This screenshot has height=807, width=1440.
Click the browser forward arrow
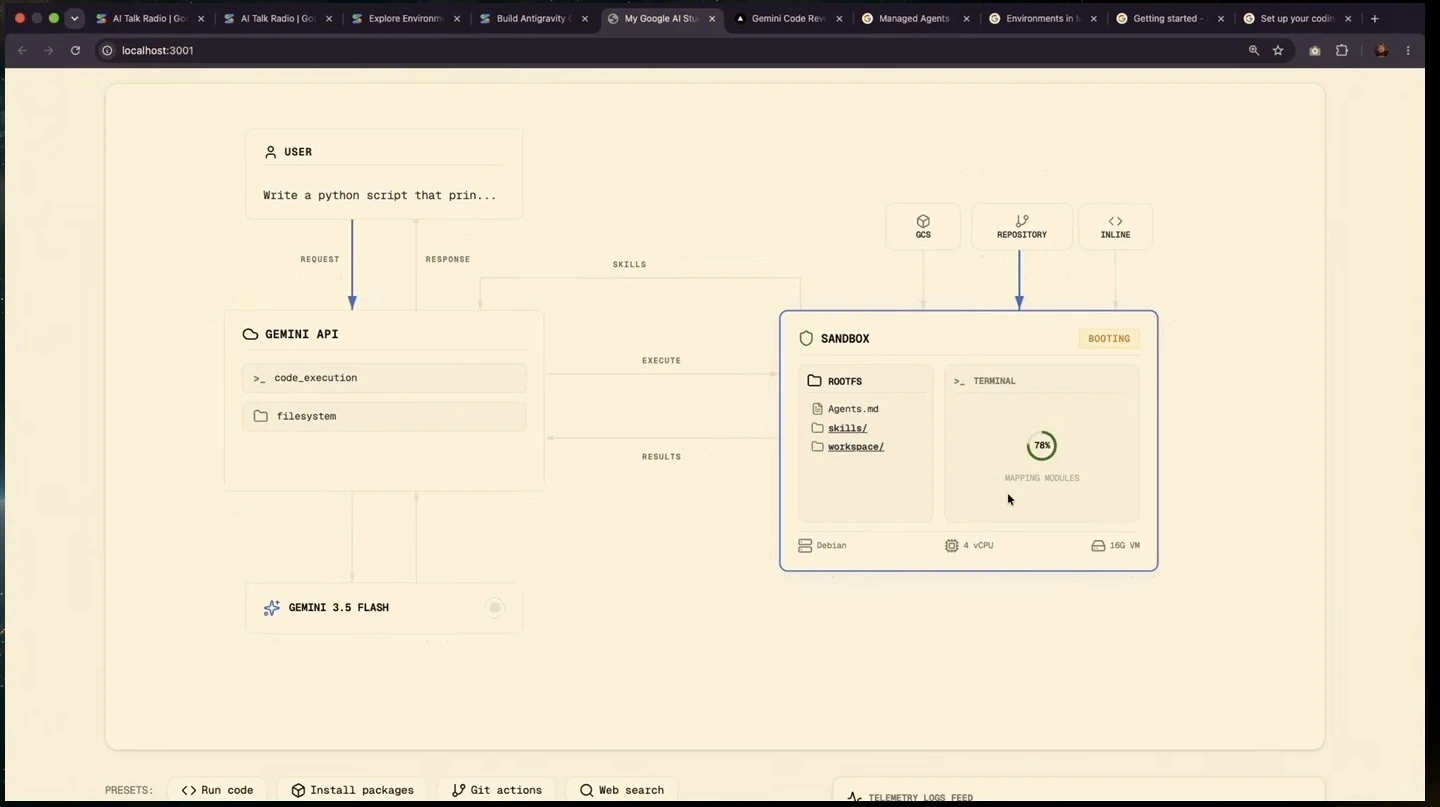(48, 50)
